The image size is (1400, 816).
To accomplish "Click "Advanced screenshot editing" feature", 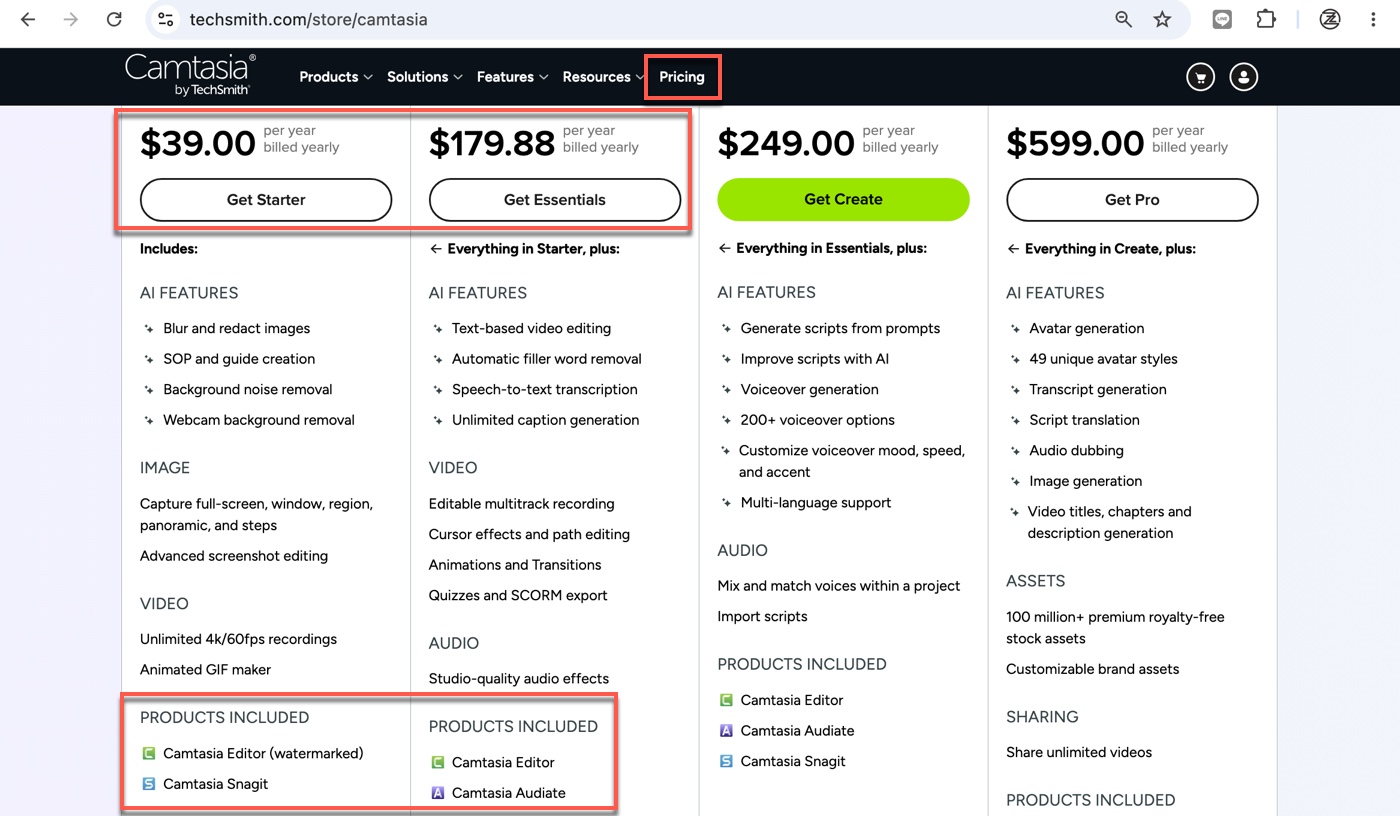I will pyautogui.click(x=234, y=556).
